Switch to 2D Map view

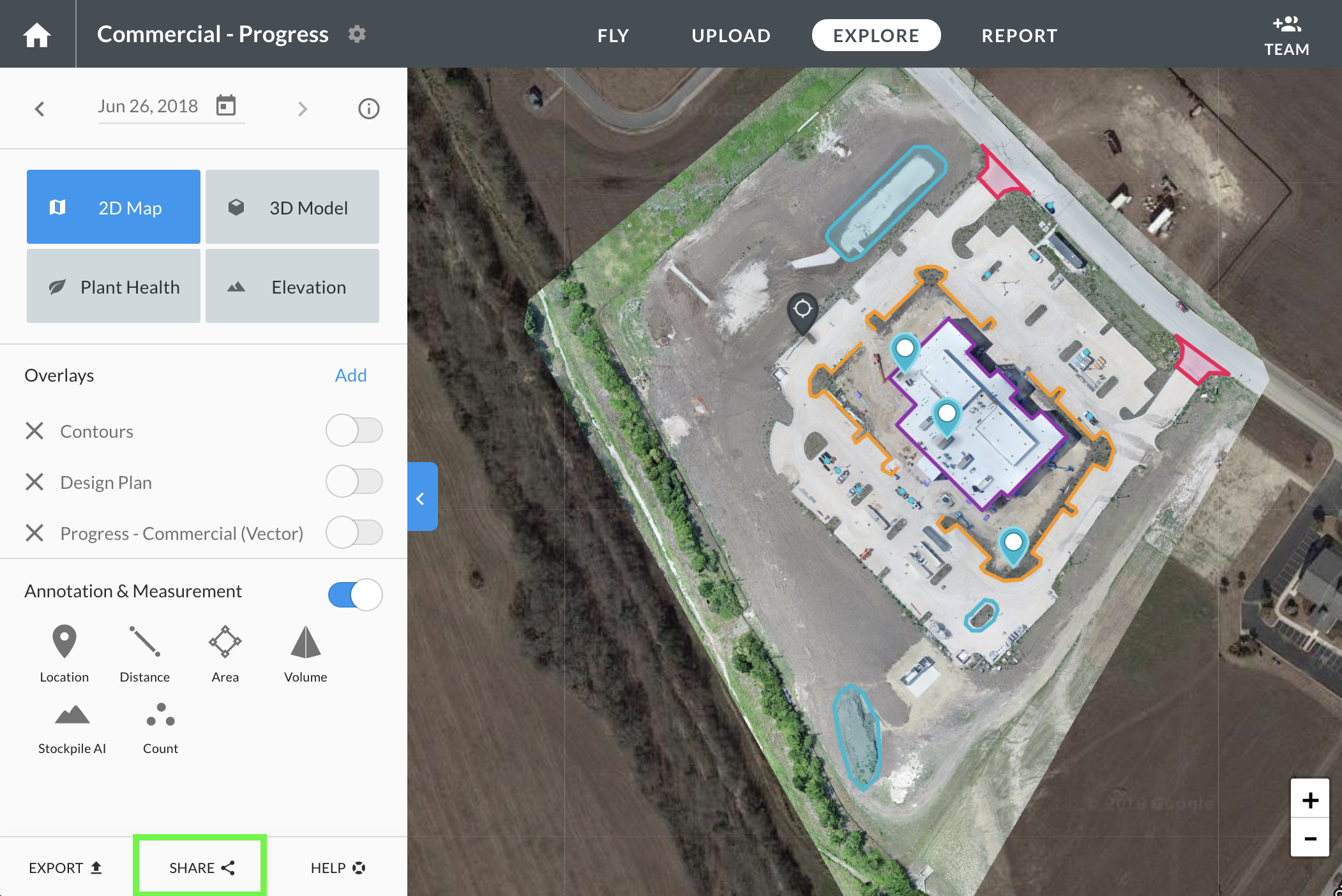pos(114,207)
